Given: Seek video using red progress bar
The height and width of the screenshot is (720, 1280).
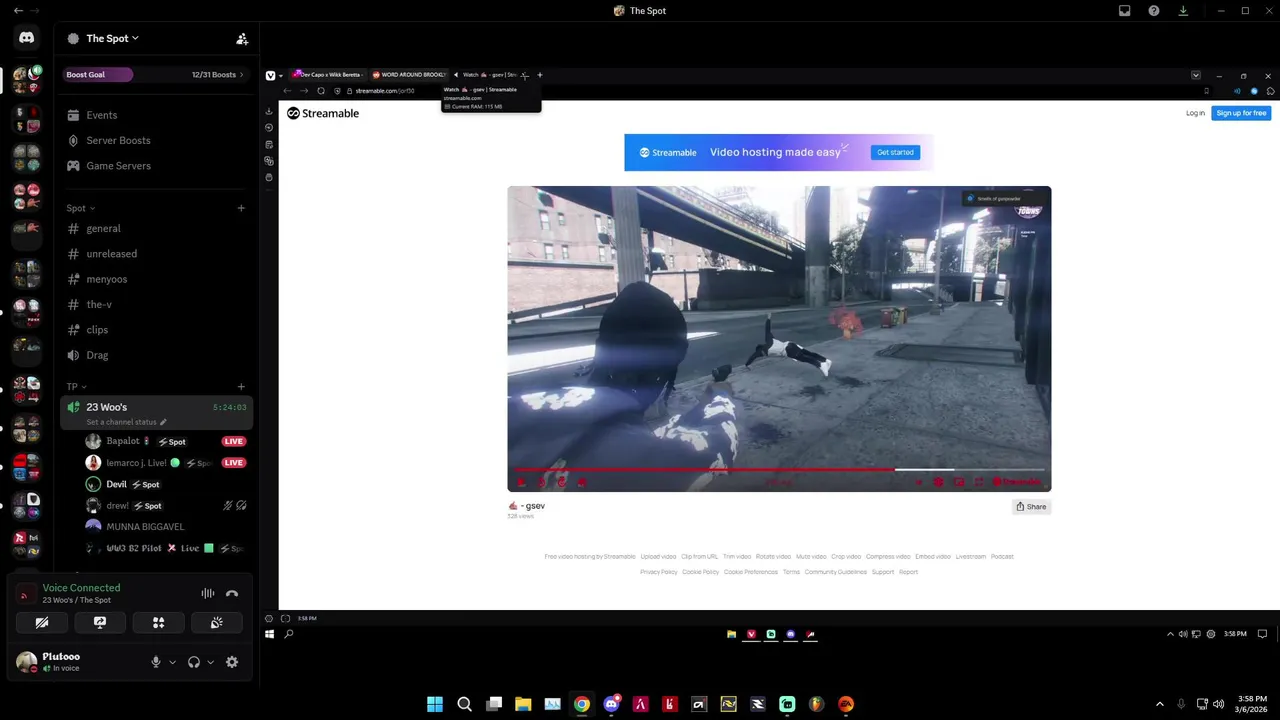Looking at the screenshot, I should pos(779,469).
